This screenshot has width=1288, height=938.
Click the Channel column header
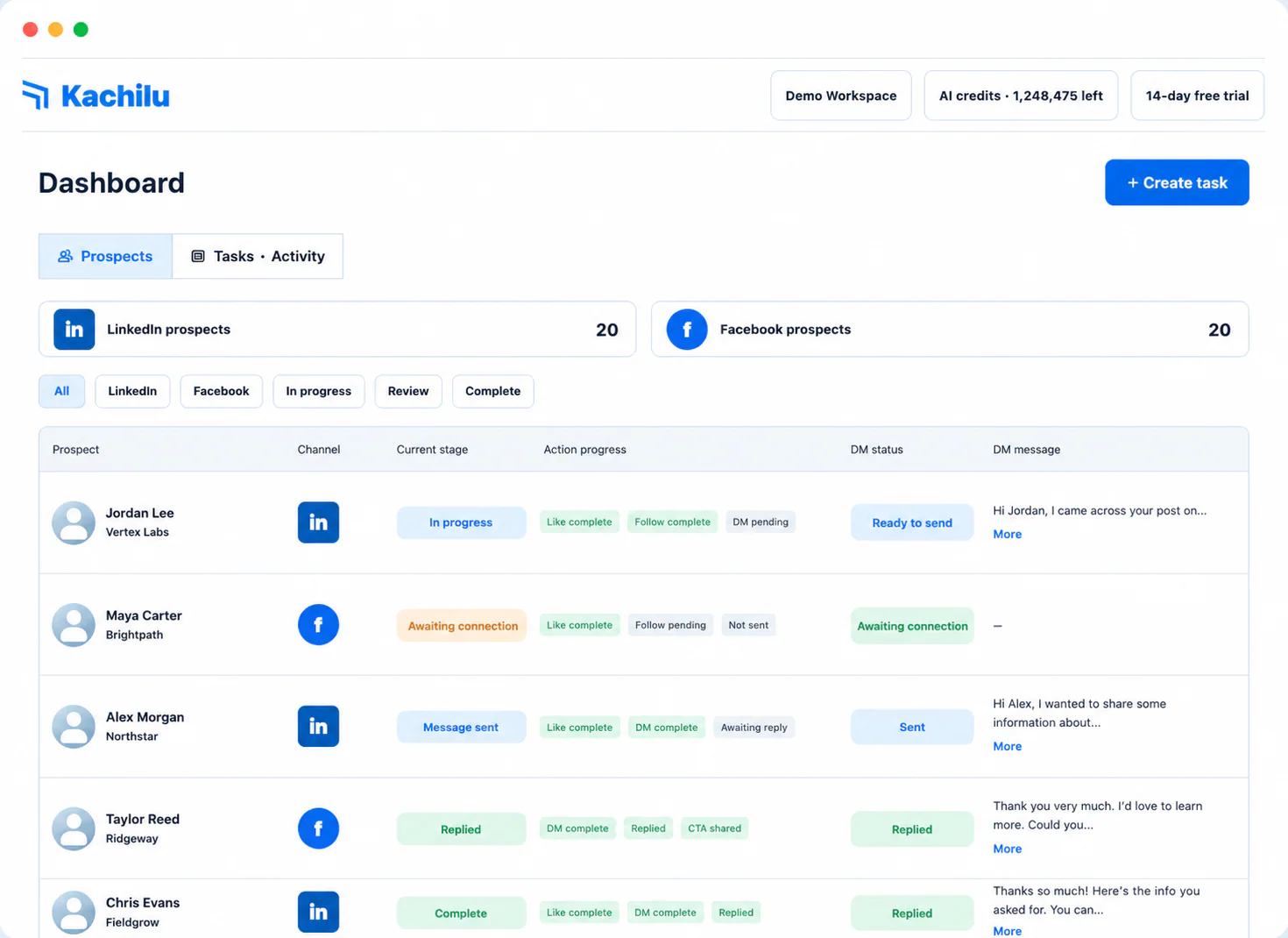point(319,450)
